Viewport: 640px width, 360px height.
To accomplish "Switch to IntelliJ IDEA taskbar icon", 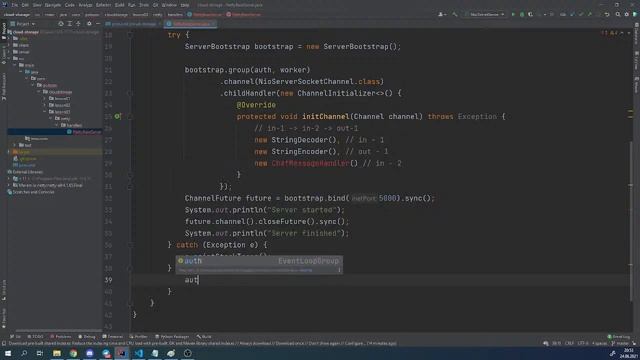I will 122,353.
